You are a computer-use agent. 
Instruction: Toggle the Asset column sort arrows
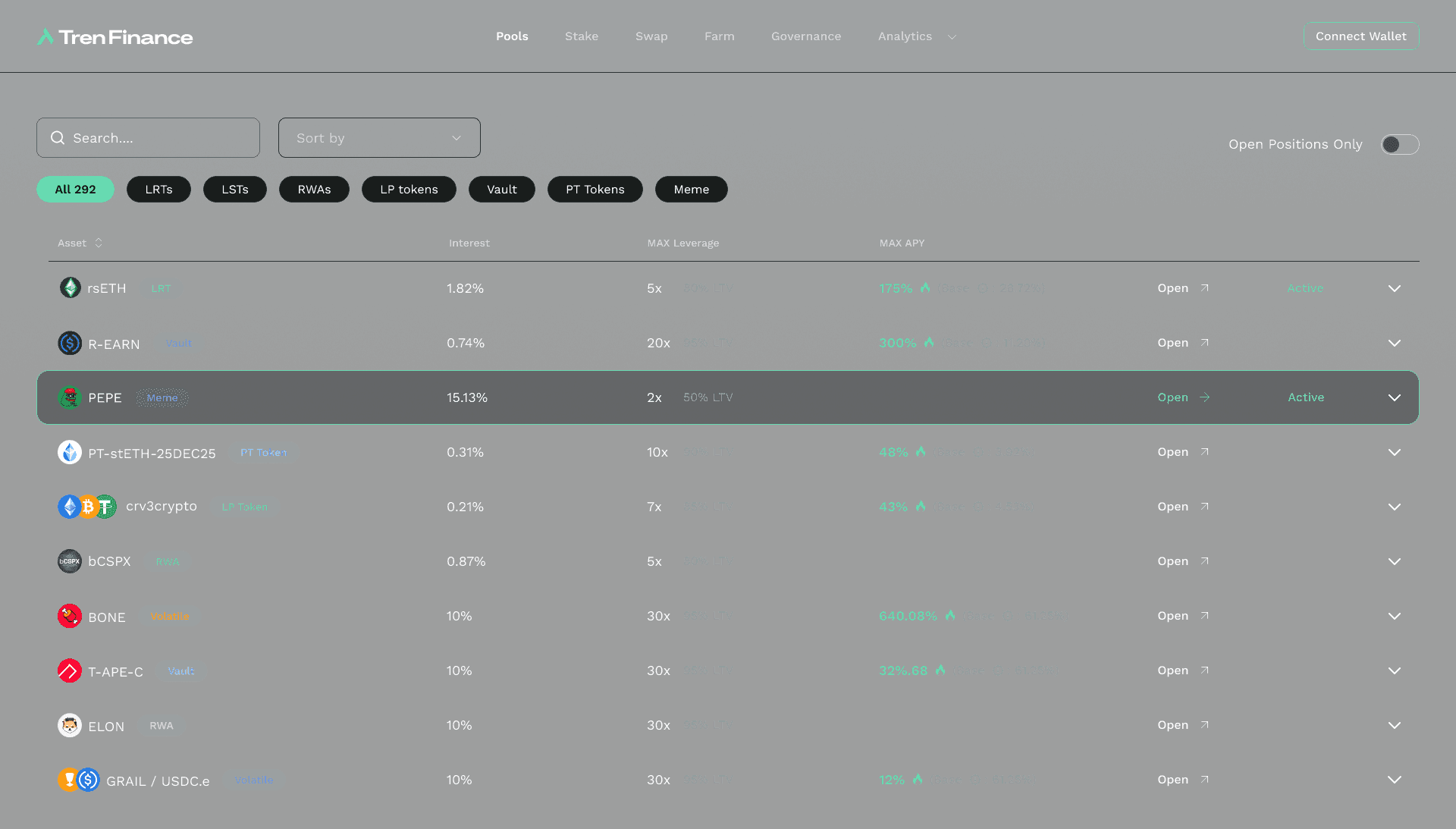[x=99, y=243]
